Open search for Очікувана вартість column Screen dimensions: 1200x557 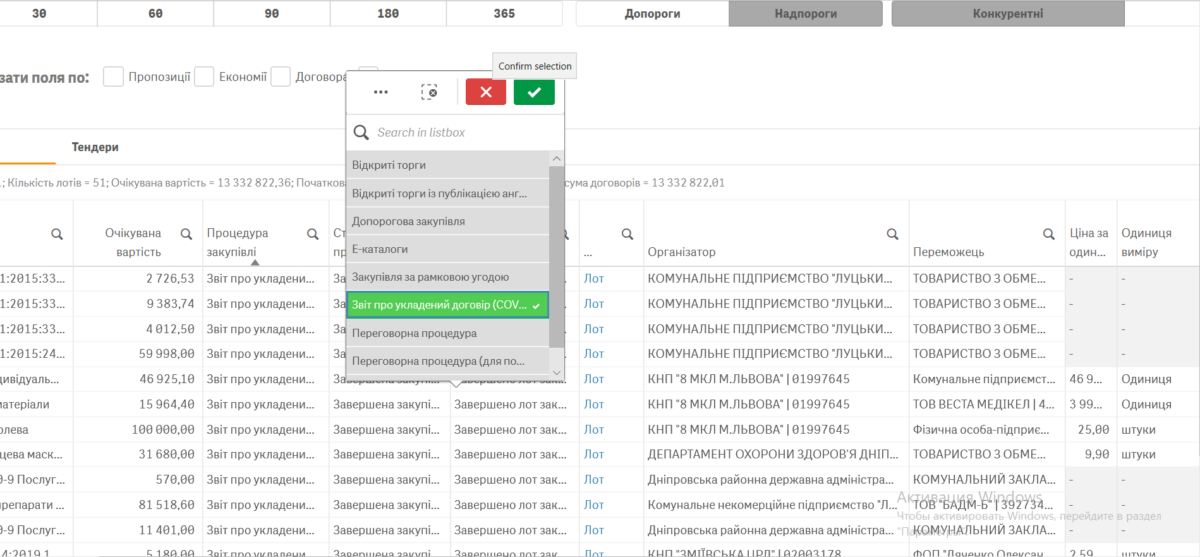[x=186, y=234]
